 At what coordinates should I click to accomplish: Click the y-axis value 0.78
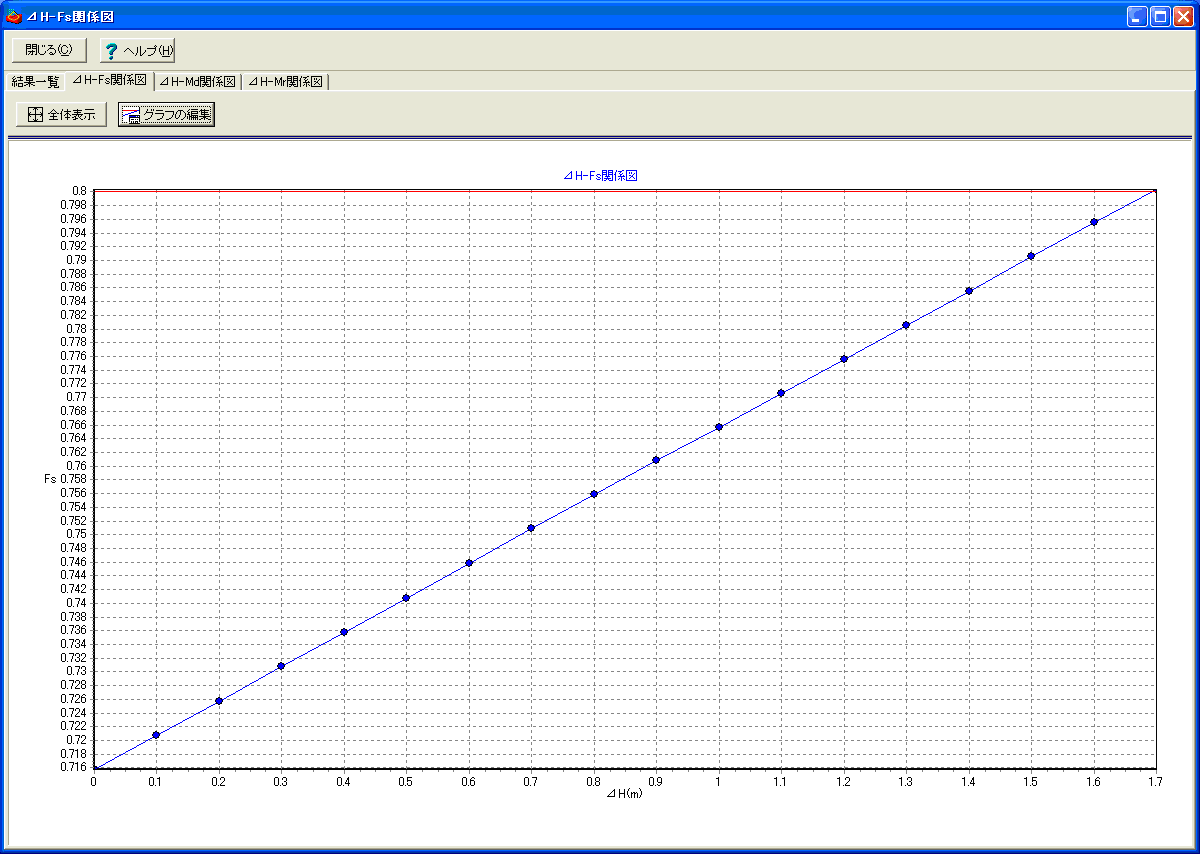pos(77,329)
